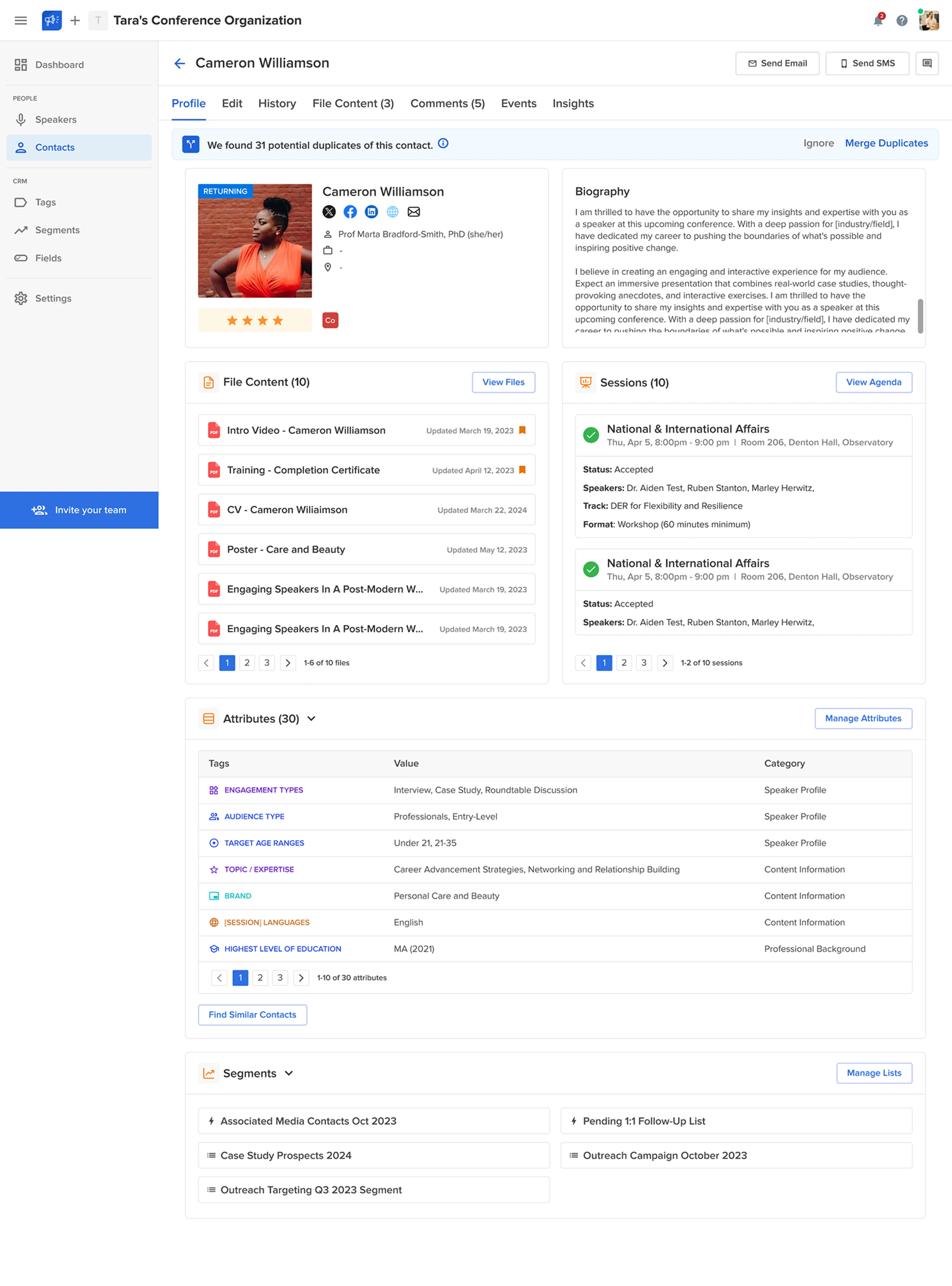The width and height of the screenshot is (952, 1286).
Task: Click the lightning icon on Pending 1:1 Follow-Up List
Action: point(574,1121)
